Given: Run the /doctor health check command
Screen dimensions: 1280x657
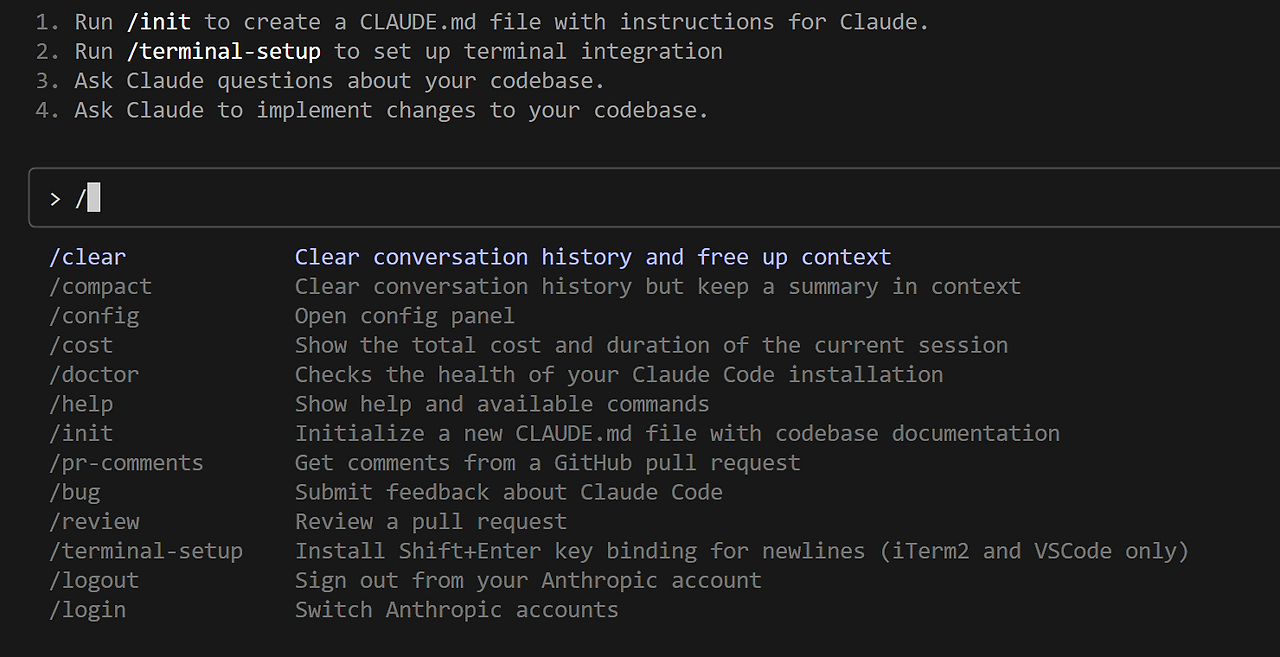Looking at the screenshot, I should pos(94,374).
